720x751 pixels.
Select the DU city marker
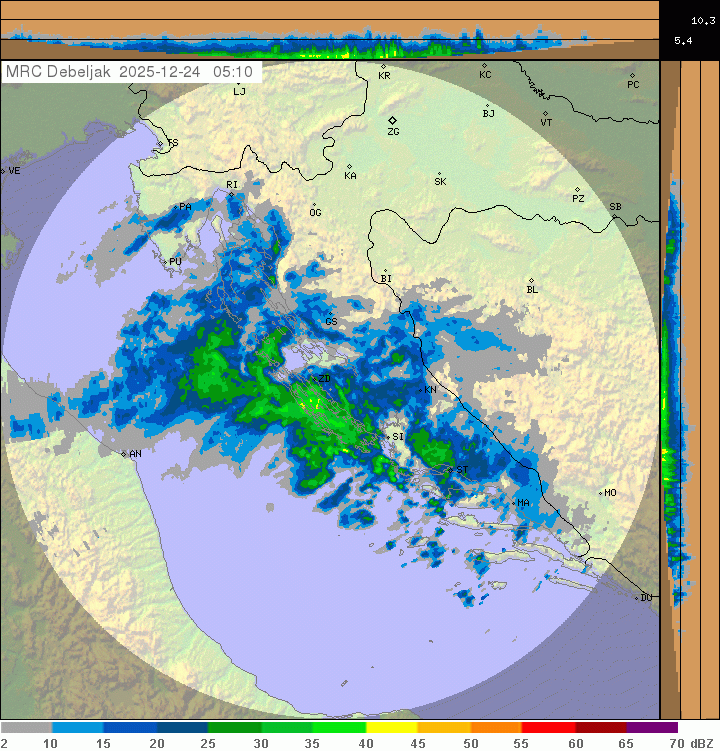[637, 597]
